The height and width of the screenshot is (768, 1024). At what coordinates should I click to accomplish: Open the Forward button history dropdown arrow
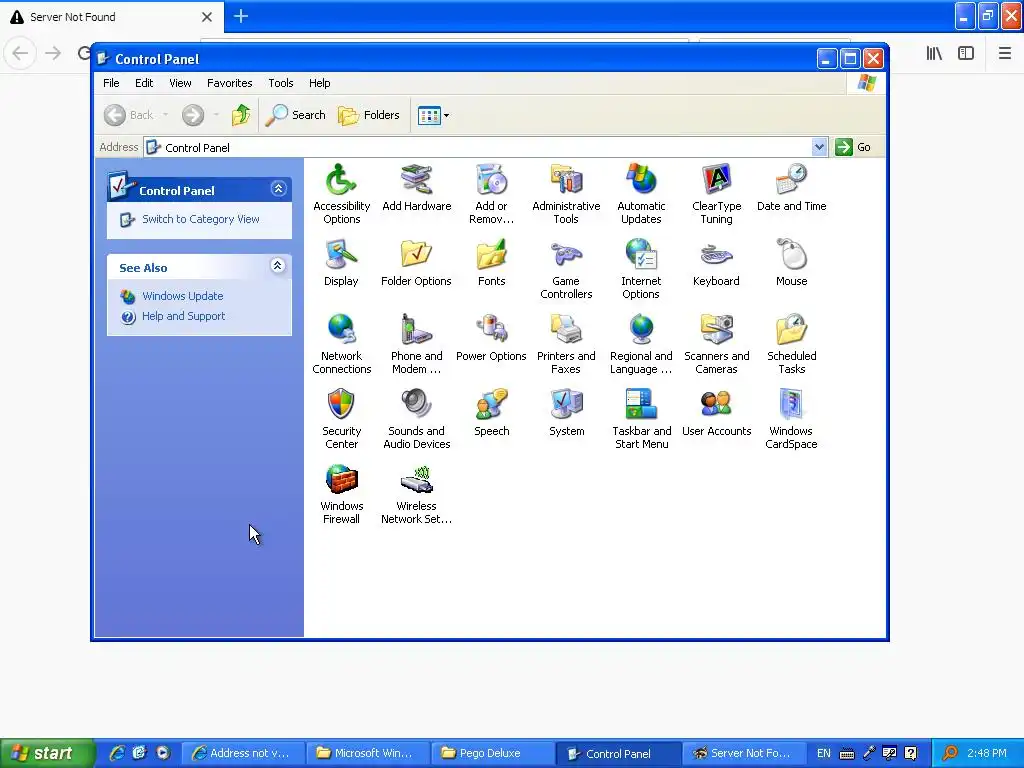(216, 115)
